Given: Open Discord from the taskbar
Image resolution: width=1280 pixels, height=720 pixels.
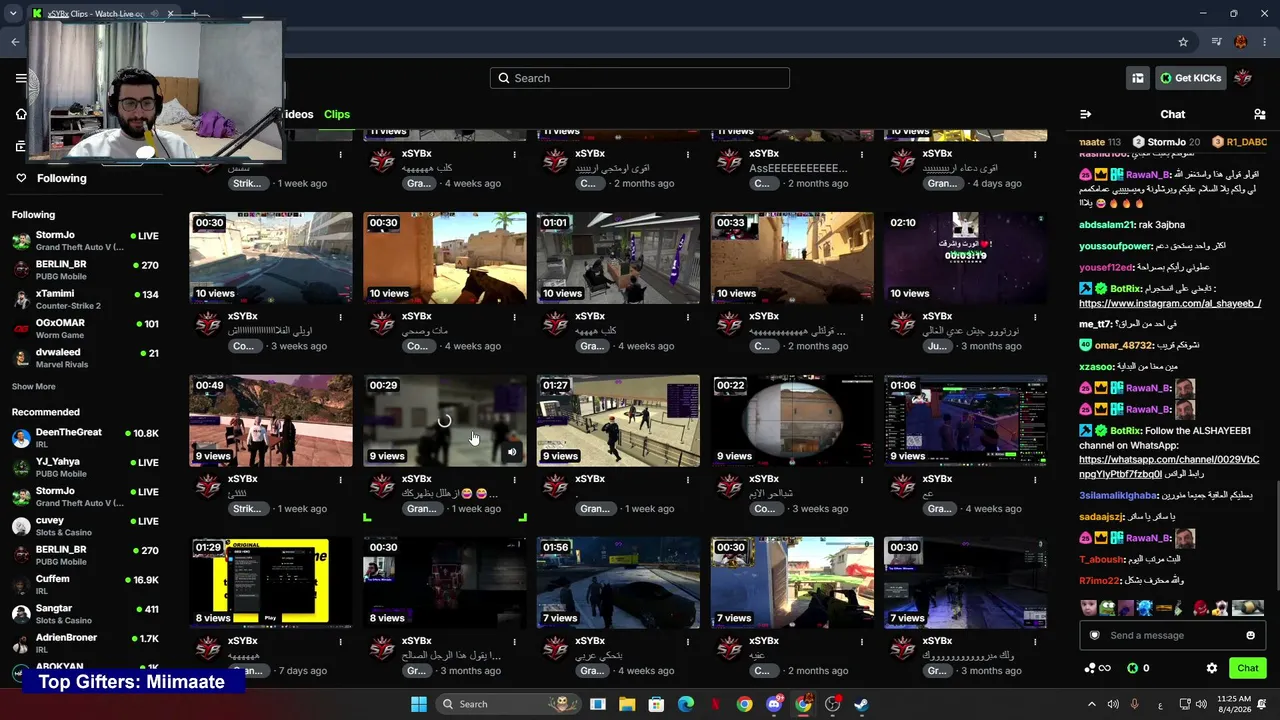Looking at the screenshot, I should point(774,704).
